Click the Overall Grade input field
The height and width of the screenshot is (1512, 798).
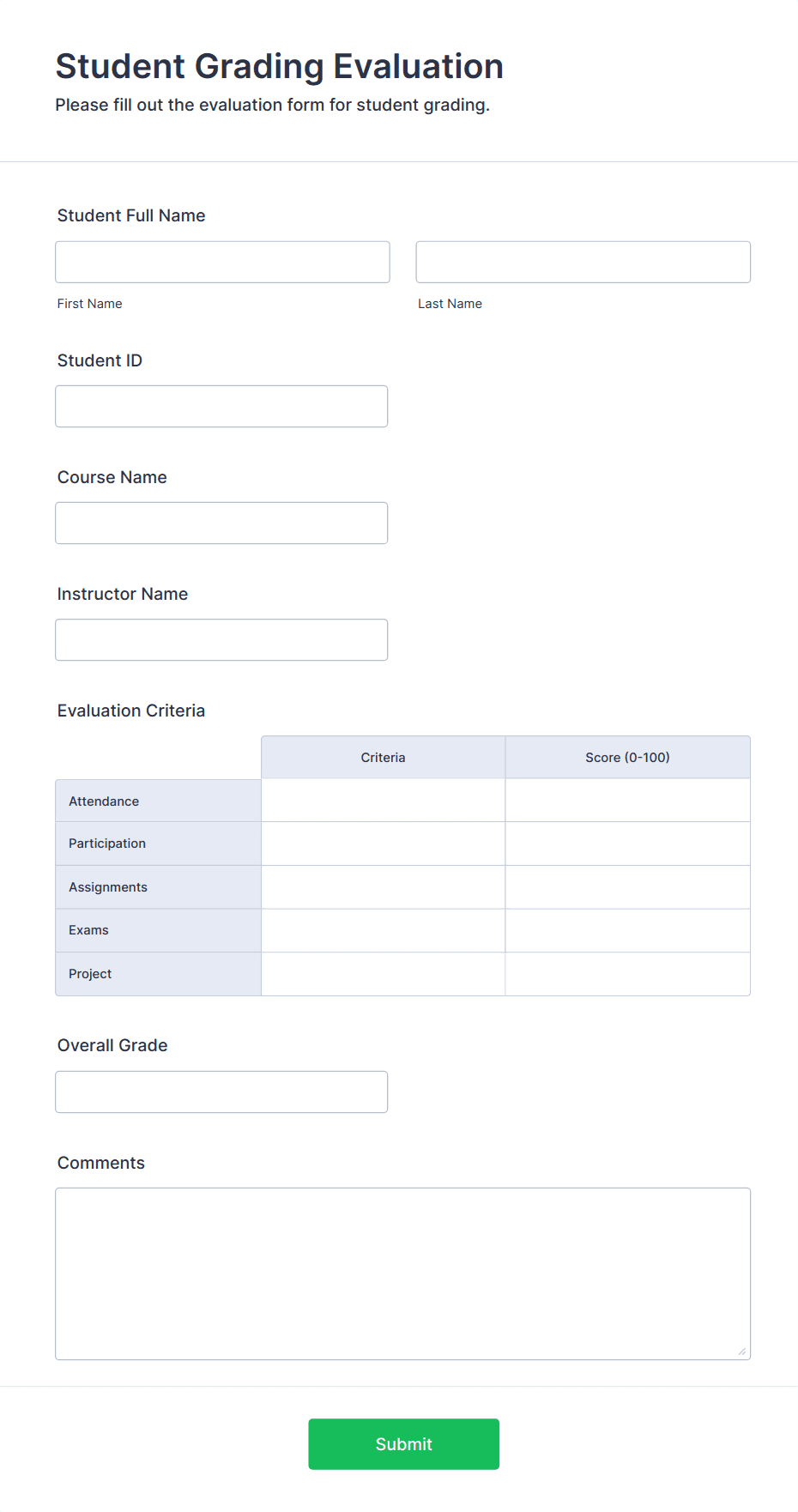coord(221,1091)
